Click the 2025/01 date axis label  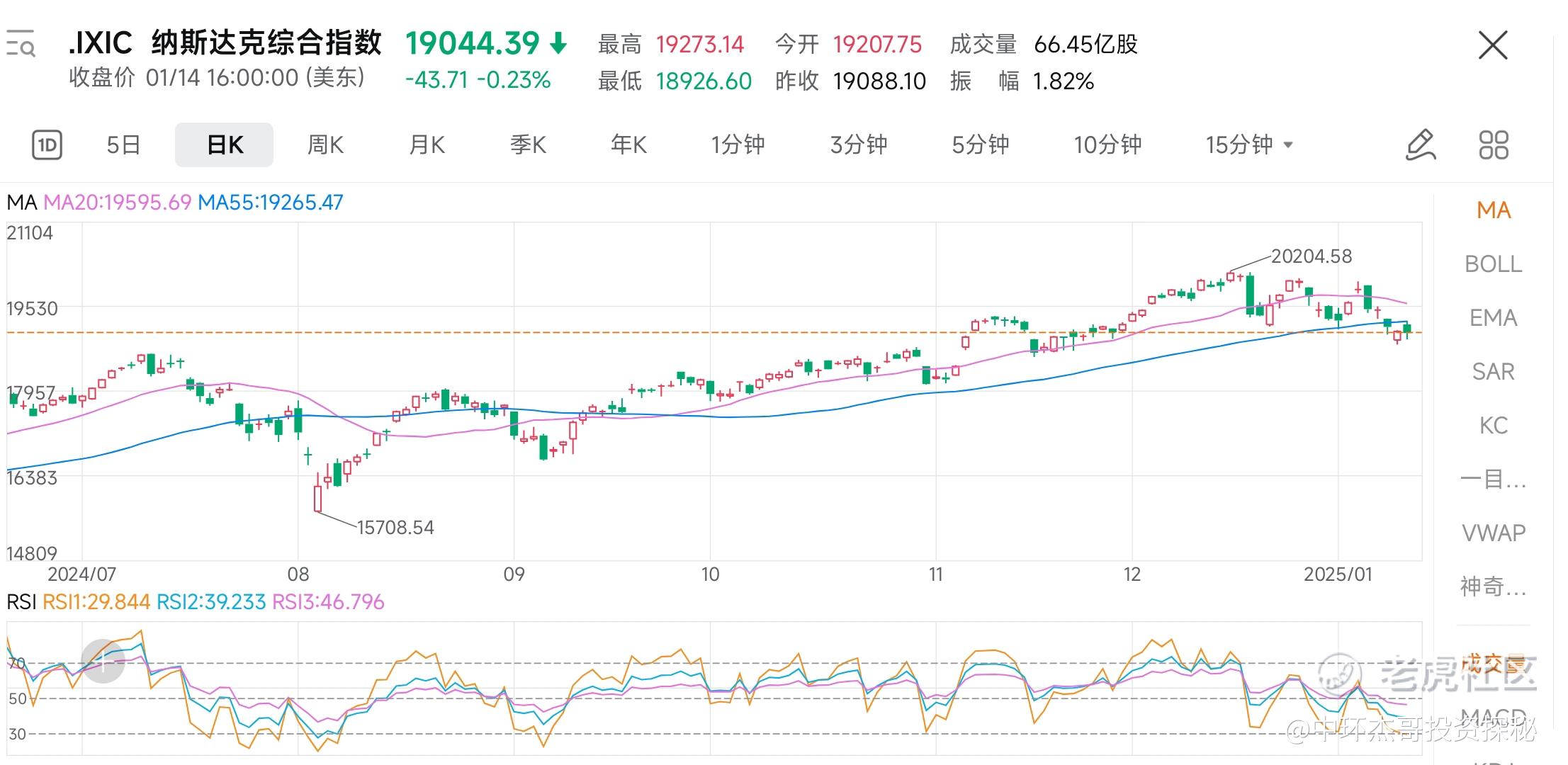click(1338, 574)
